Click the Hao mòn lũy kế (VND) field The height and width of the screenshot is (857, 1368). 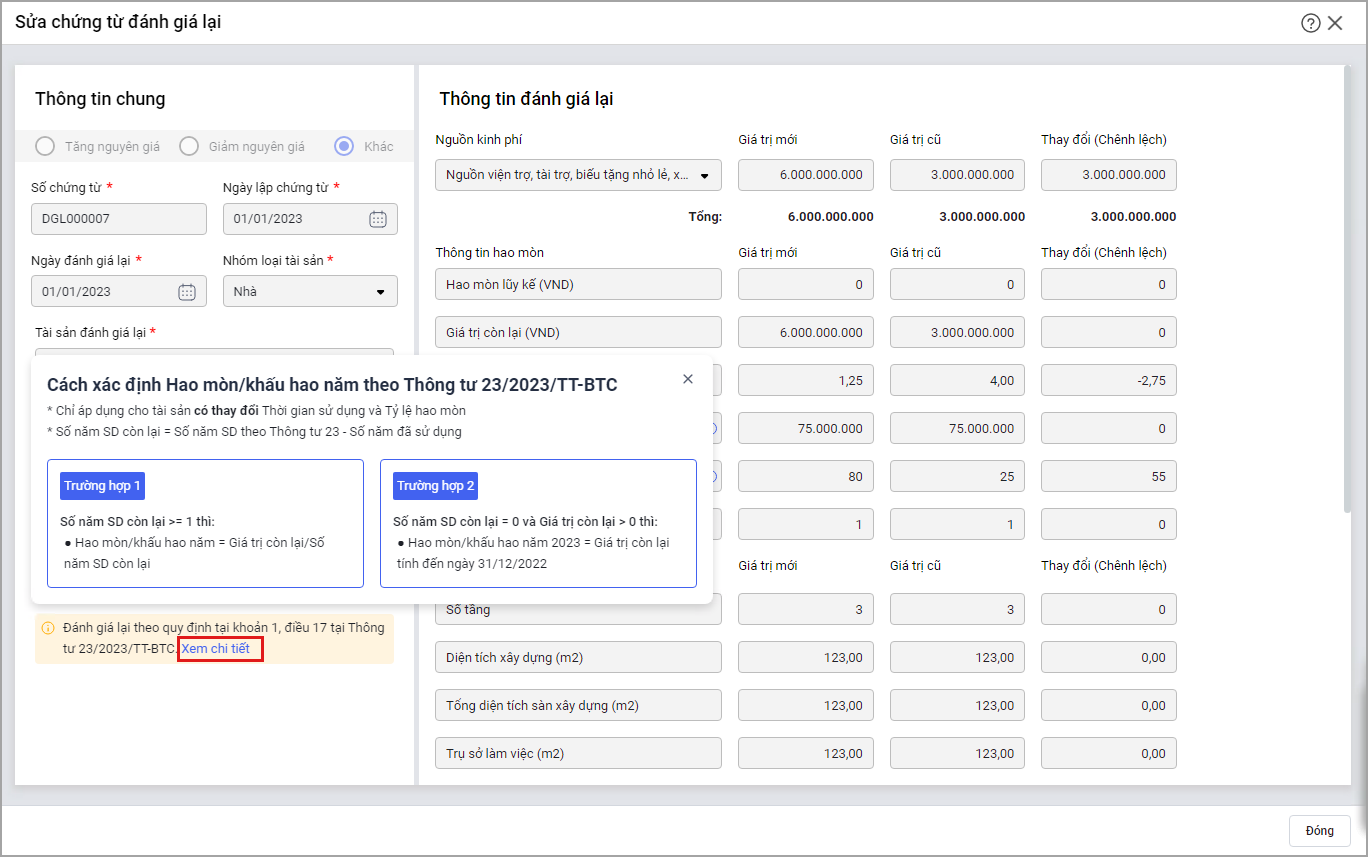(578, 284)
